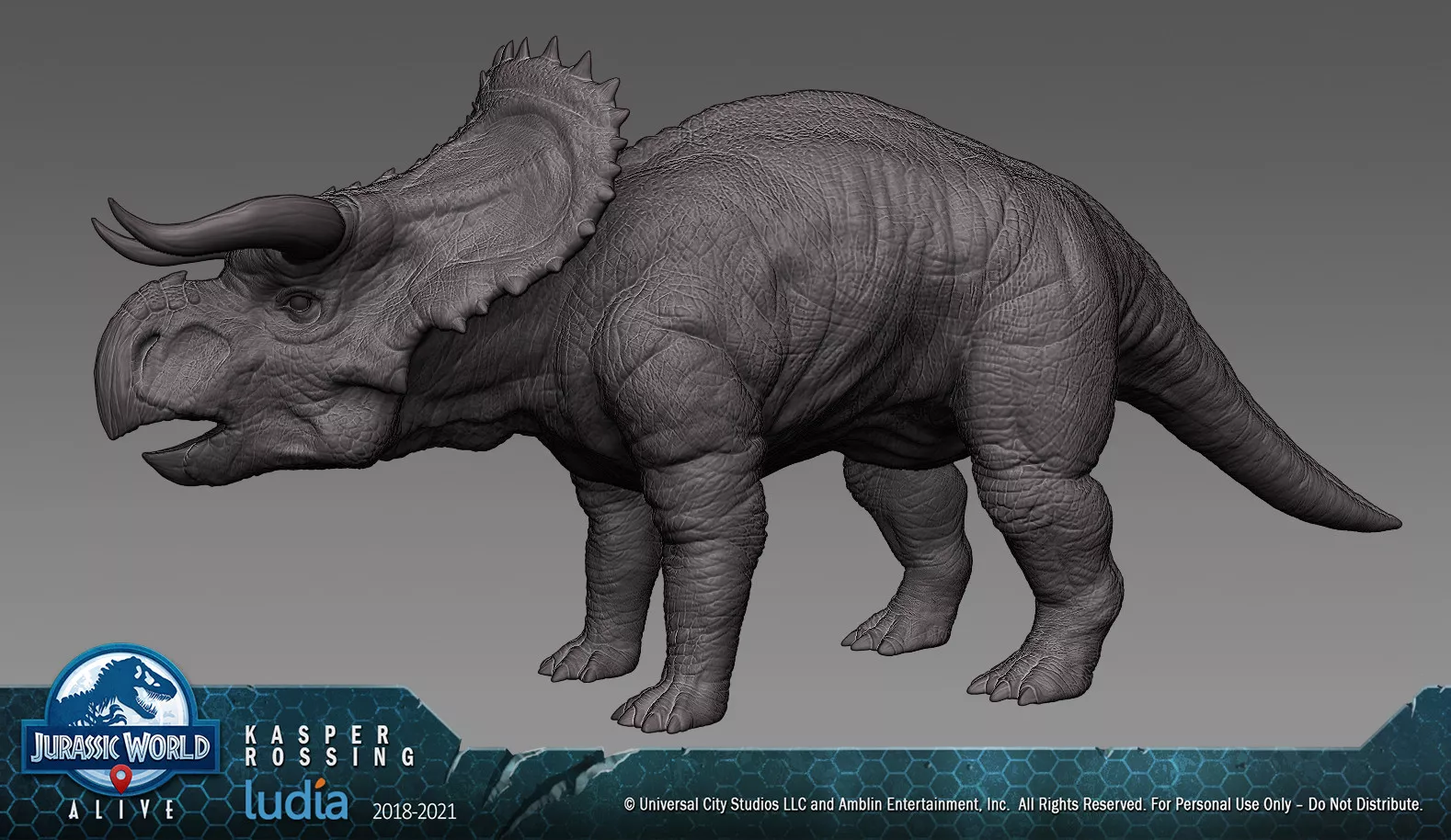Click the red location pin in logo
The height and width of the screenshot is (840, 1451).
(x=120, y=779)
